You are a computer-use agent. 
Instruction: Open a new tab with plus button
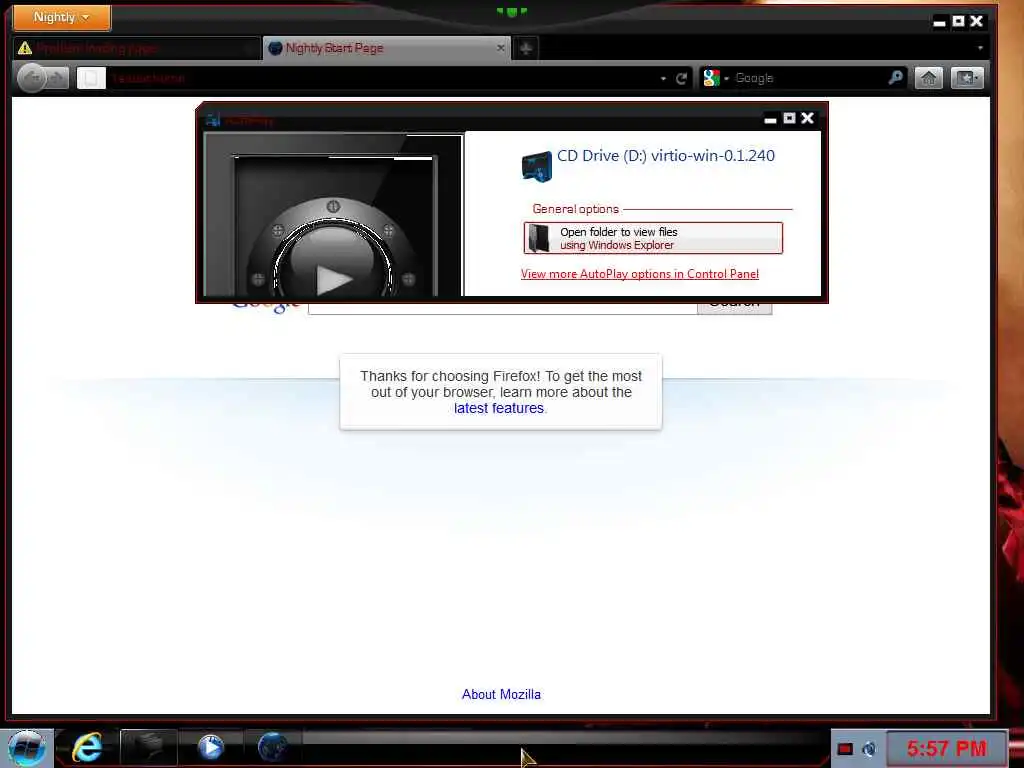coord(526,48)
